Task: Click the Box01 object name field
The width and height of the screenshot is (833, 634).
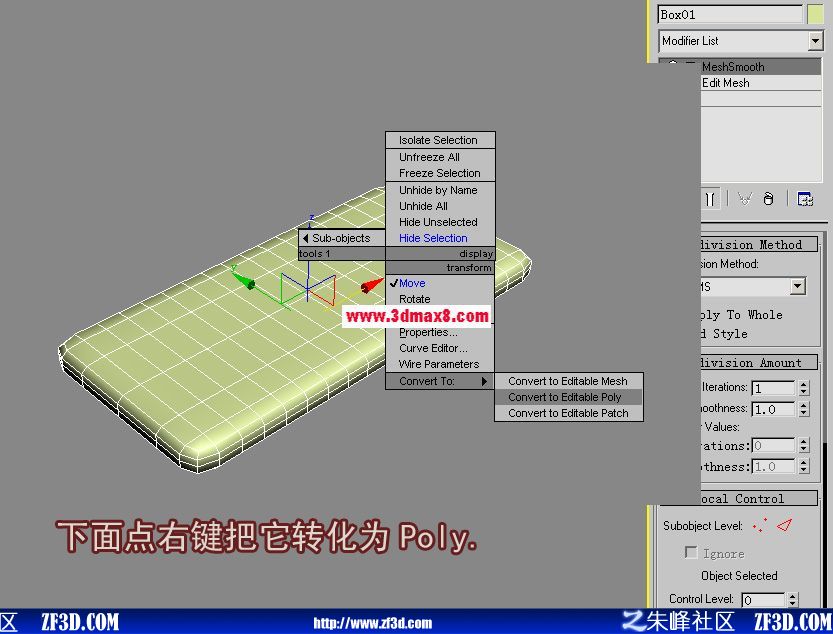Action: point(729,14)
